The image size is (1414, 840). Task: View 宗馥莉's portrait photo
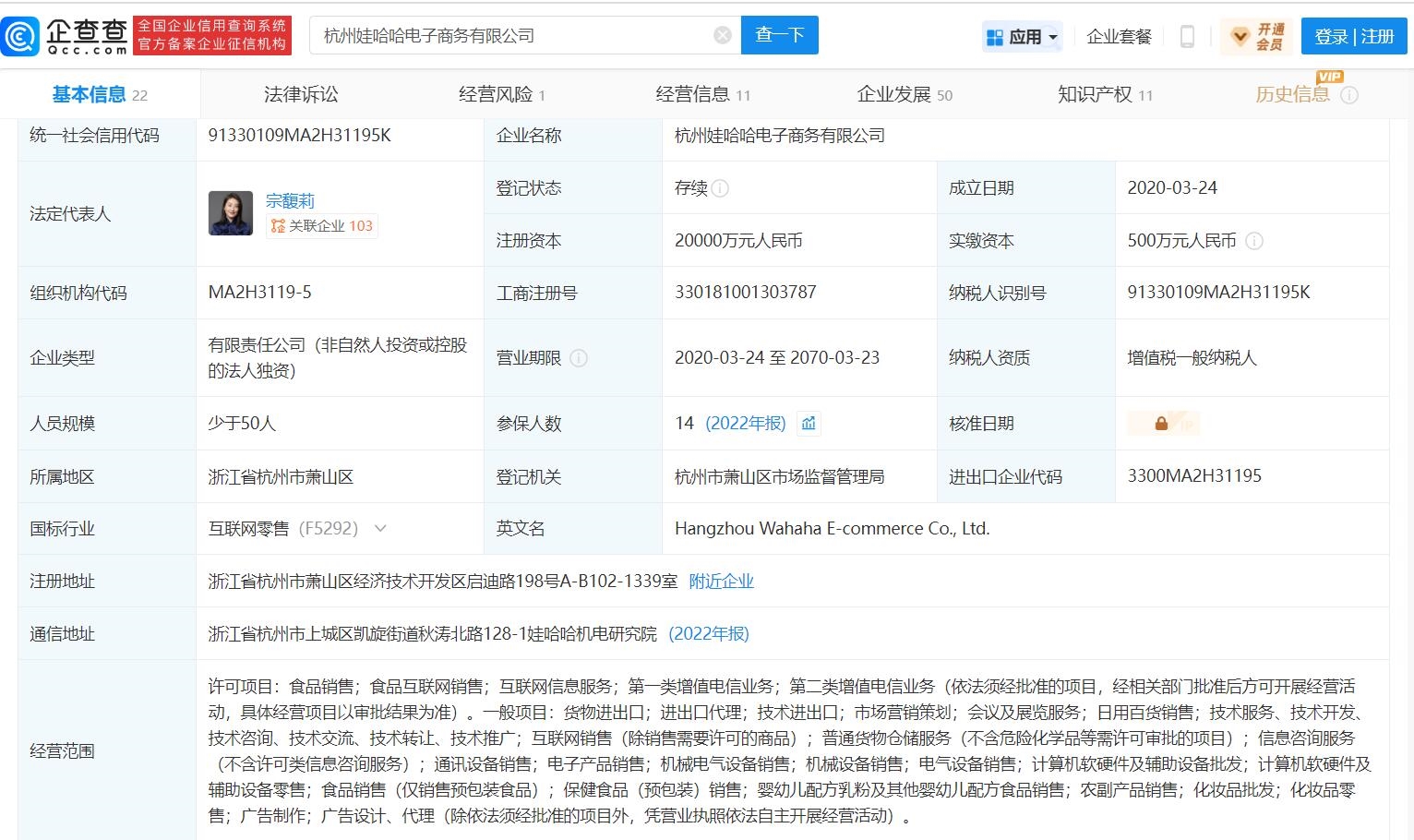coord(231,213)
